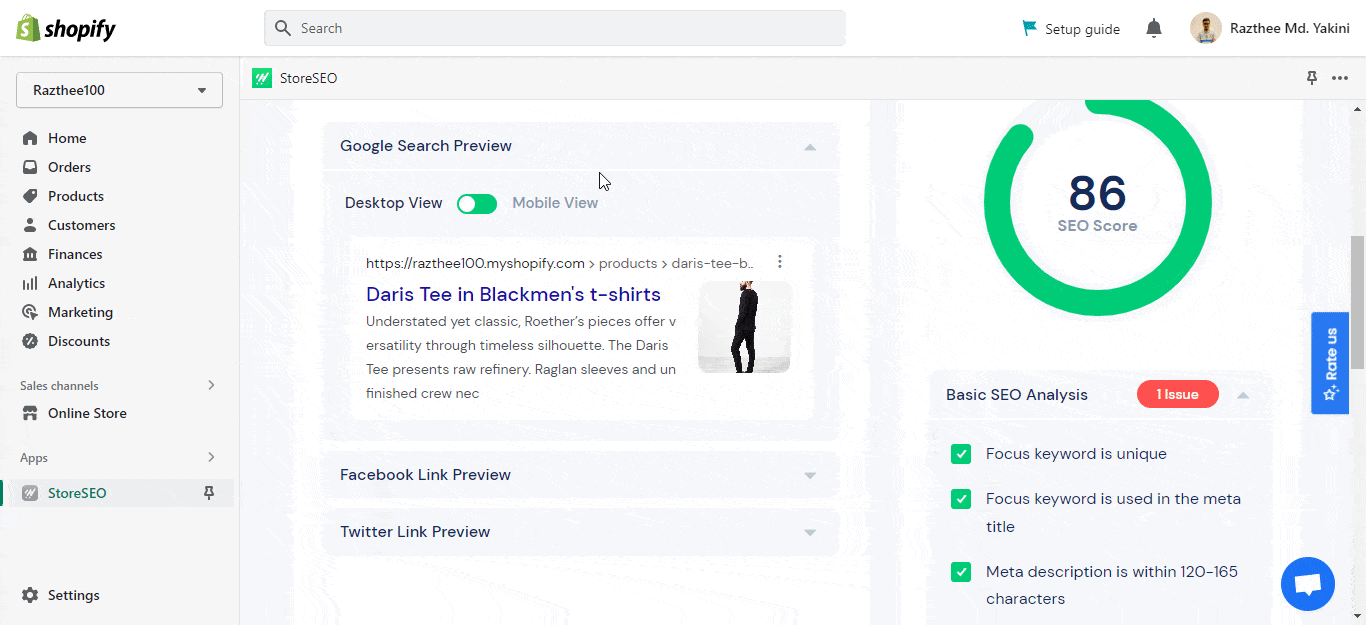
Task: Click the Customers person icon
Action: [x=30, y=225]
